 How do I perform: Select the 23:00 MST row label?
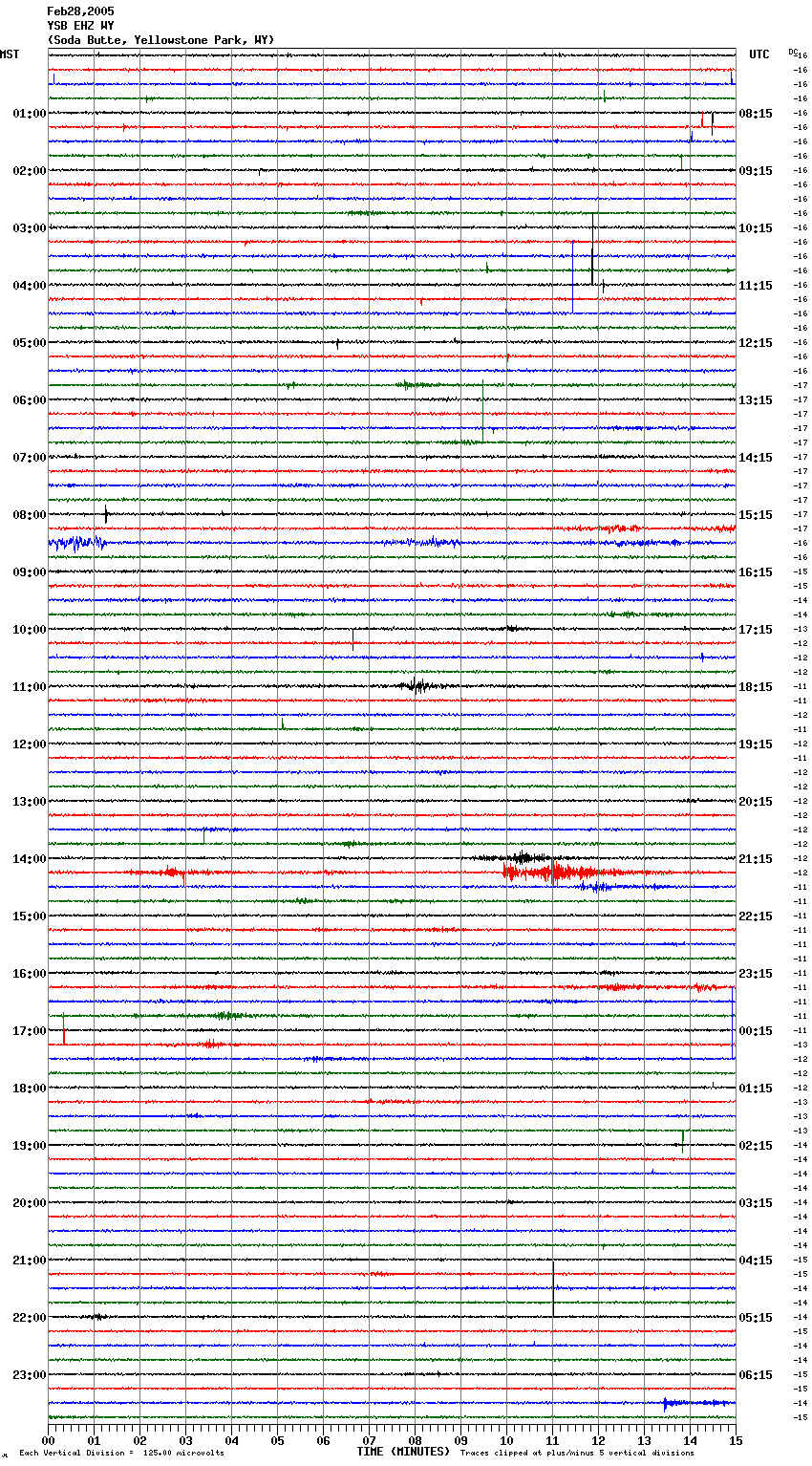tap(30, 1375)
